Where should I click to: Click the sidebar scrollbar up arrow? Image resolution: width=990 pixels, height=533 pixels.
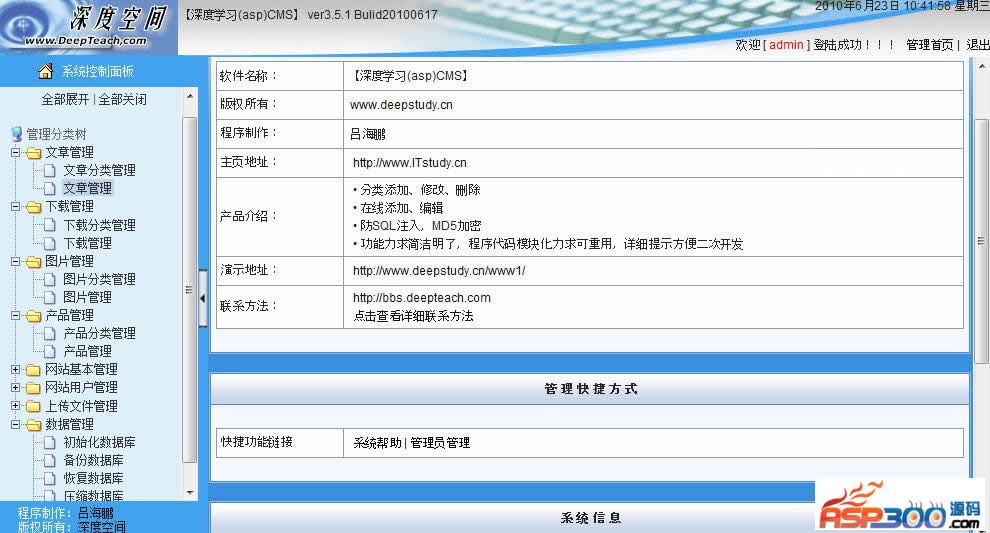(x=190, y=97)
